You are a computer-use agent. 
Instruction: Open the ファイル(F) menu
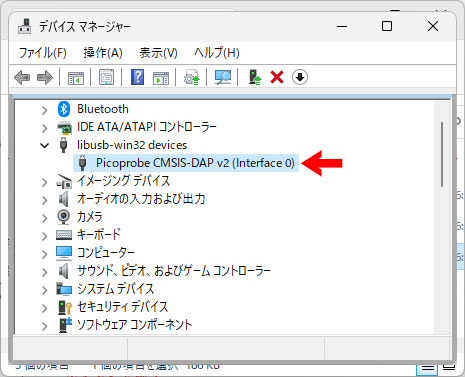point(43,53)
